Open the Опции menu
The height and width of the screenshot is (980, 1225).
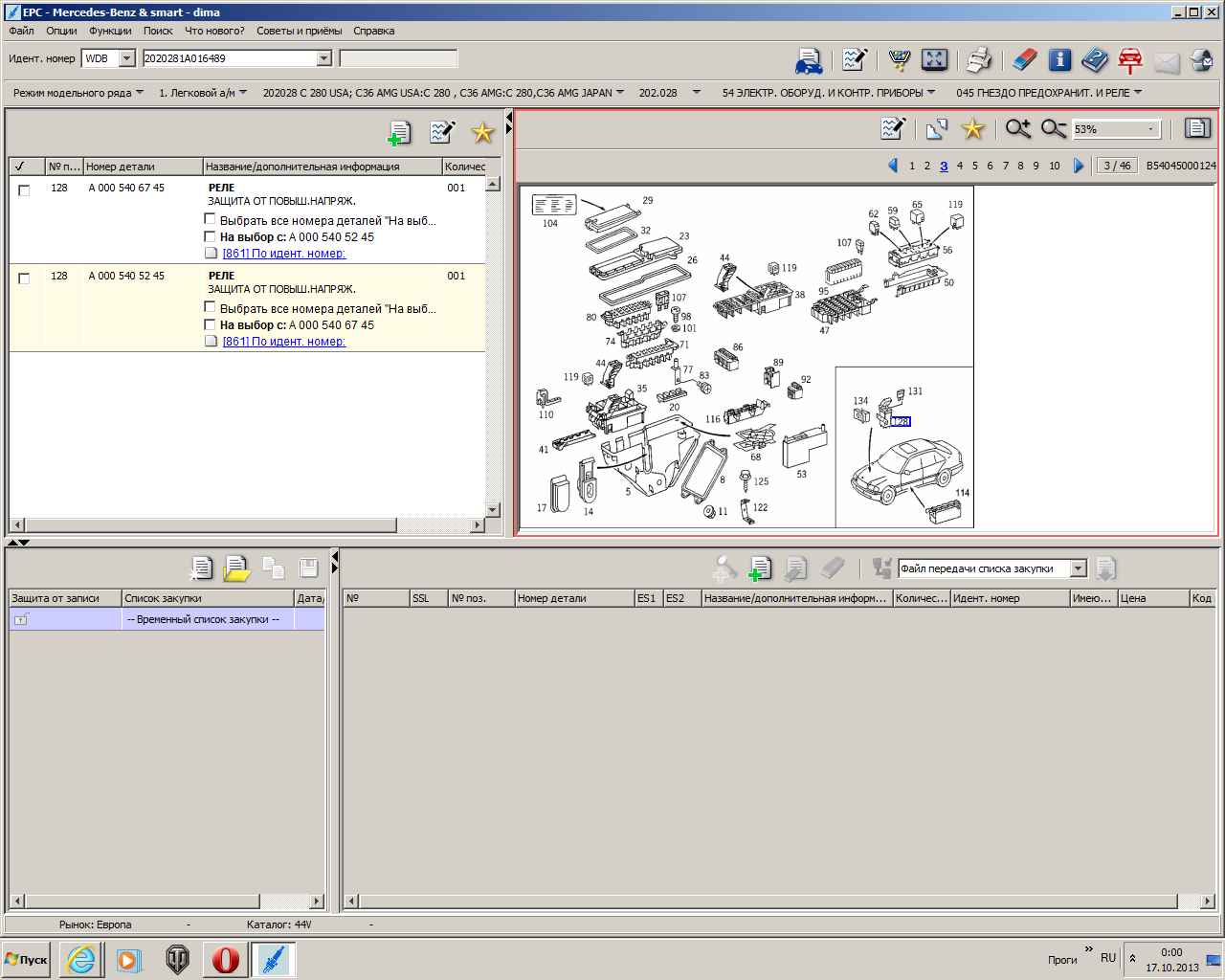click(61, 31)
